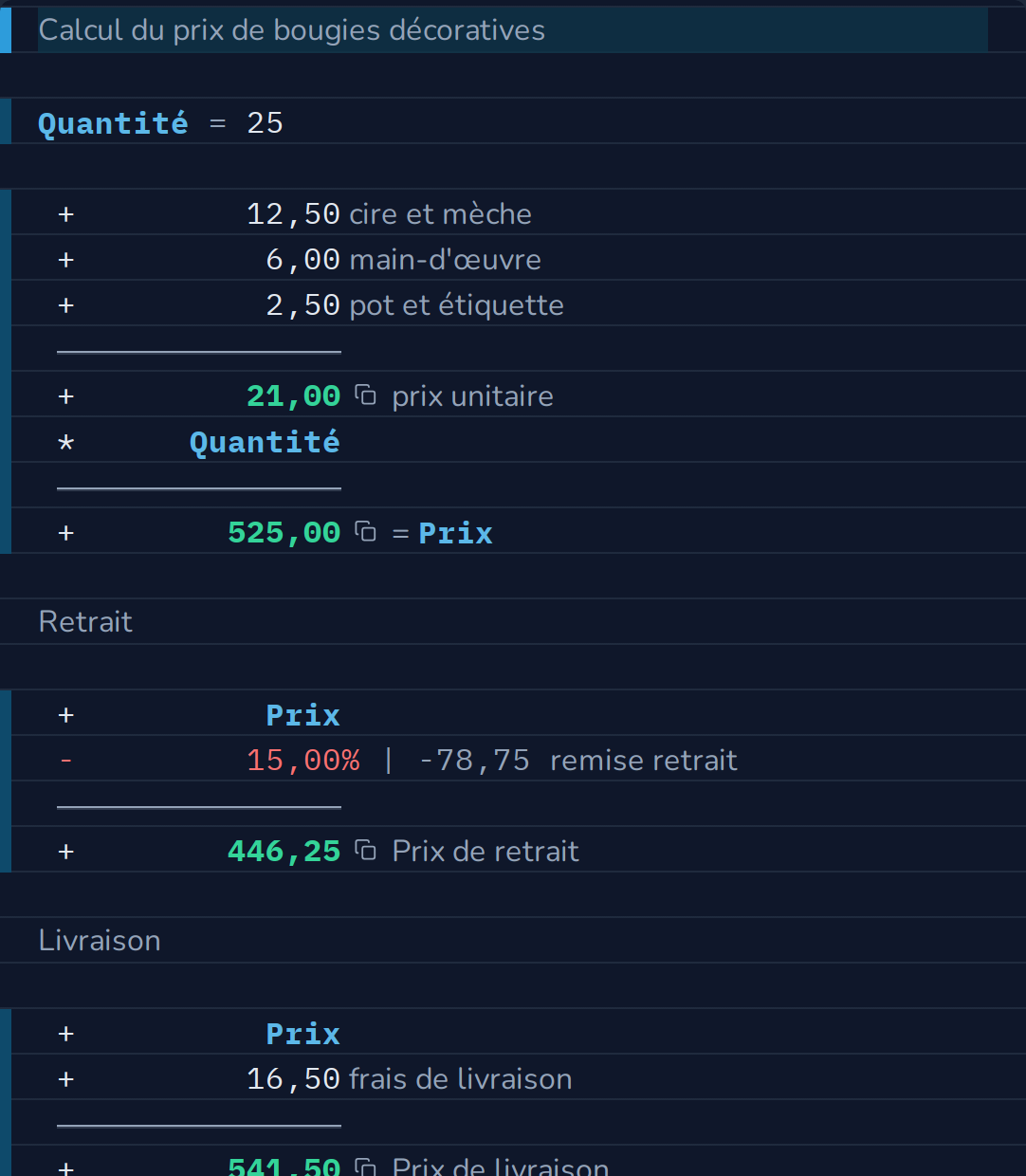Copy the 525,00 Prix result
Image resolution: width=1026 pixels, height=1176 pixels.
[x=365, y=532]
